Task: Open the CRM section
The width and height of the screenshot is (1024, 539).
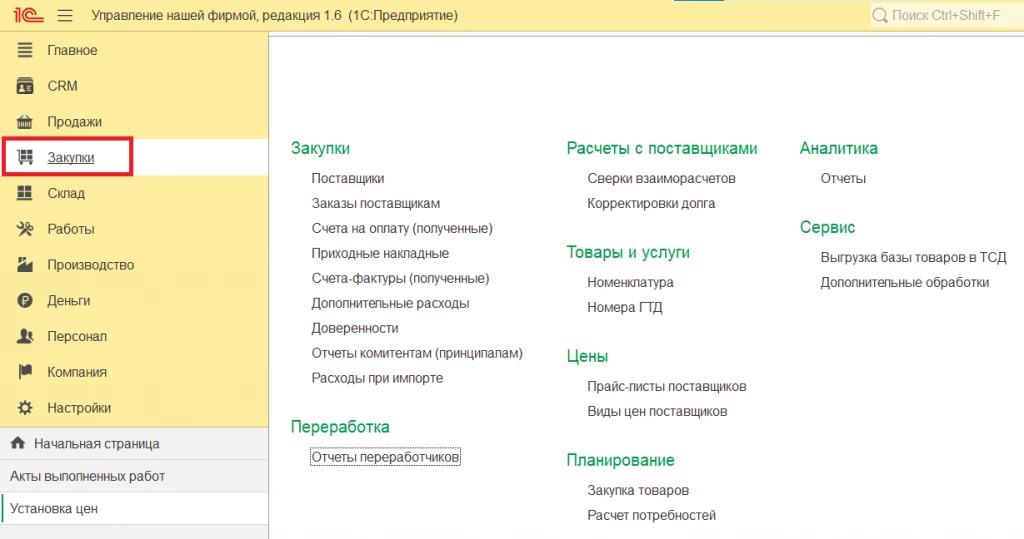Action: tap(134, 86)
